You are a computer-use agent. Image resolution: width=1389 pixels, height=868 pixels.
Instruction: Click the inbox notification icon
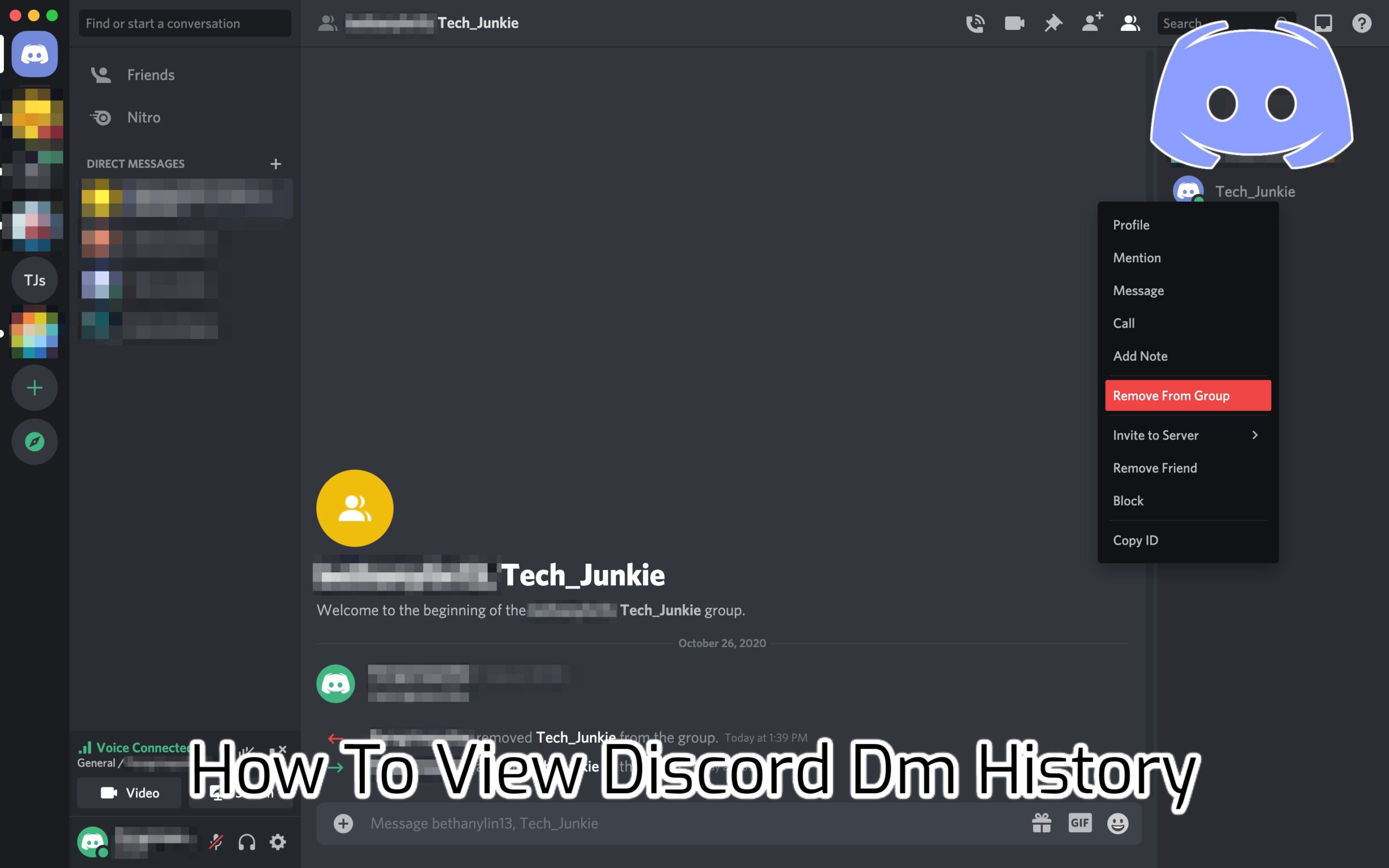tap(1323, 23)
